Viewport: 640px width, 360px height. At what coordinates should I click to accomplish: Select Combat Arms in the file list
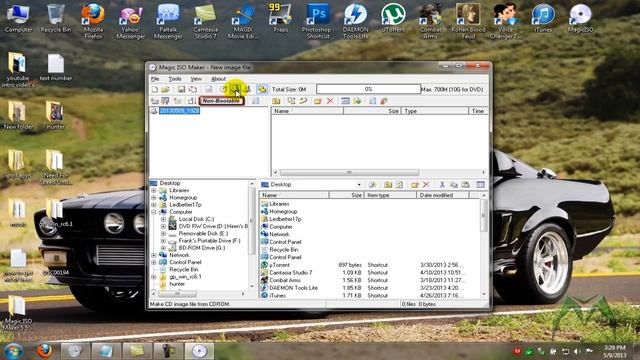(x=285, y=280)
